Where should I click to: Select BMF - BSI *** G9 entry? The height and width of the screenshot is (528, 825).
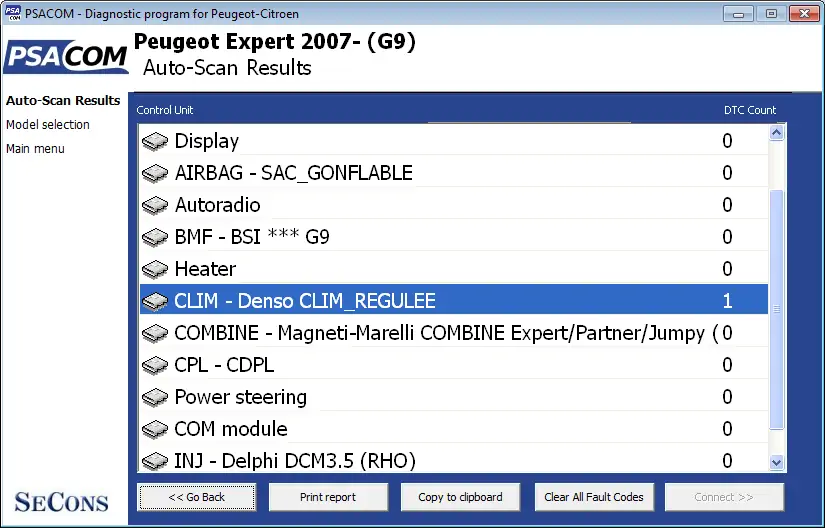click(x=252, y=237)
